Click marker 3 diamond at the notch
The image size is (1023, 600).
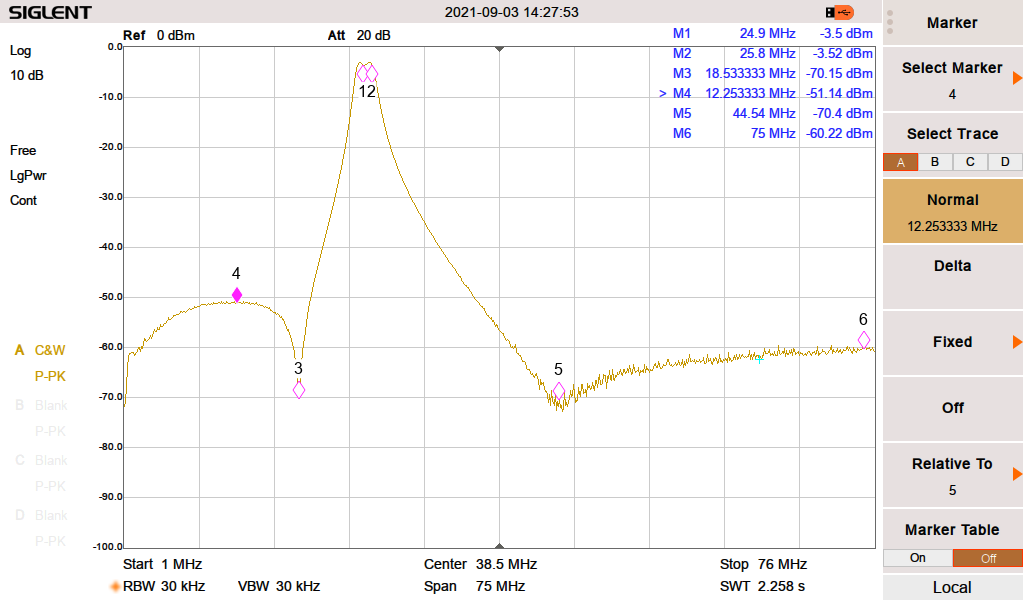(299, 390)
